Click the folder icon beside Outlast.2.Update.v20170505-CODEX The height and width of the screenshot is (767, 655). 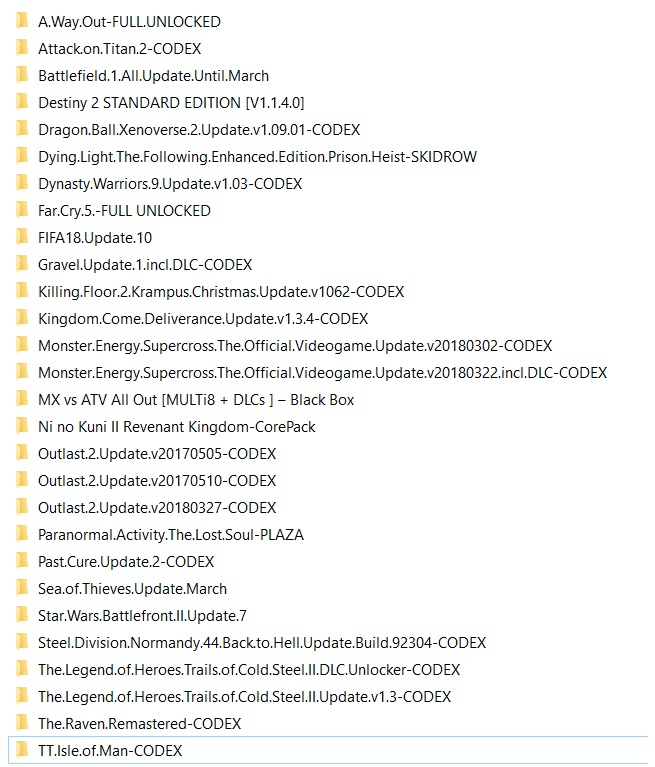tap(22, 453)
